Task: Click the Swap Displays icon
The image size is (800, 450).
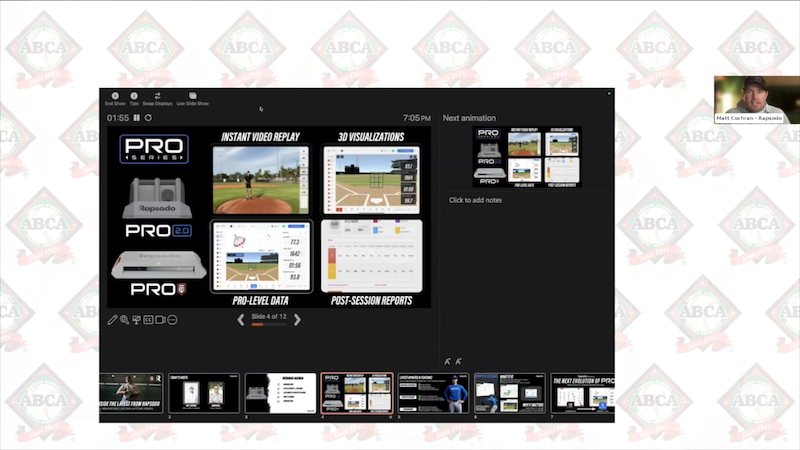Action: 158,96
